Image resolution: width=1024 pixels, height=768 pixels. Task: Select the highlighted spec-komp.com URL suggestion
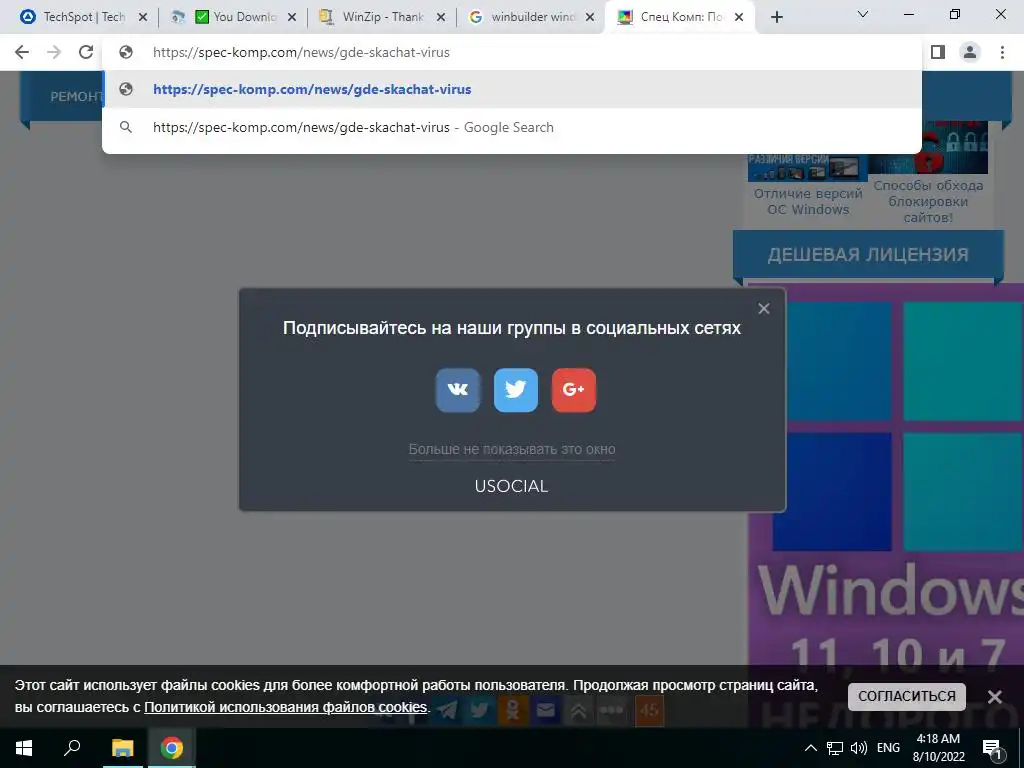point(512,89)
